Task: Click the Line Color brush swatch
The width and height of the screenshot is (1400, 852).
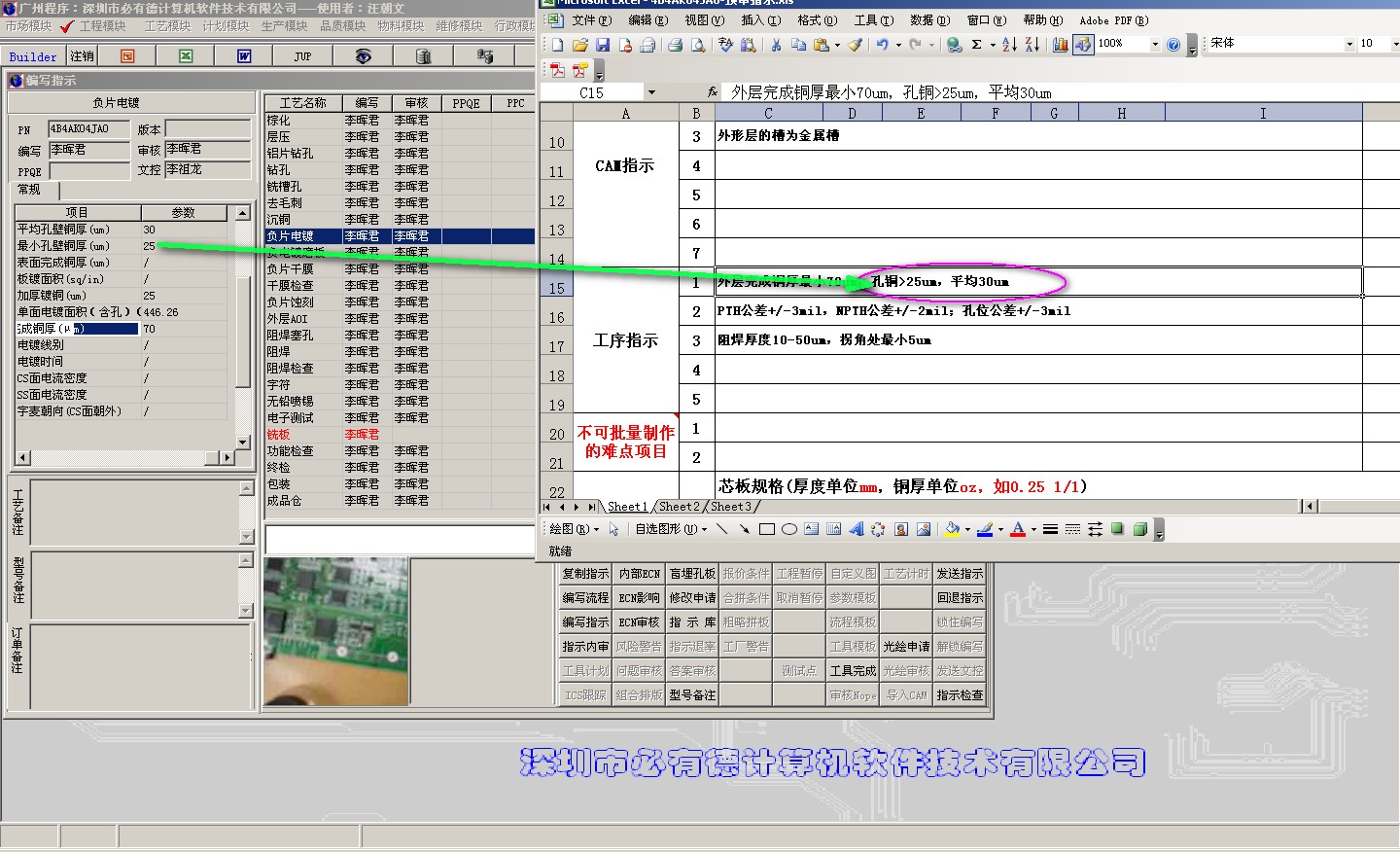Action: click(x=985, y=529)
